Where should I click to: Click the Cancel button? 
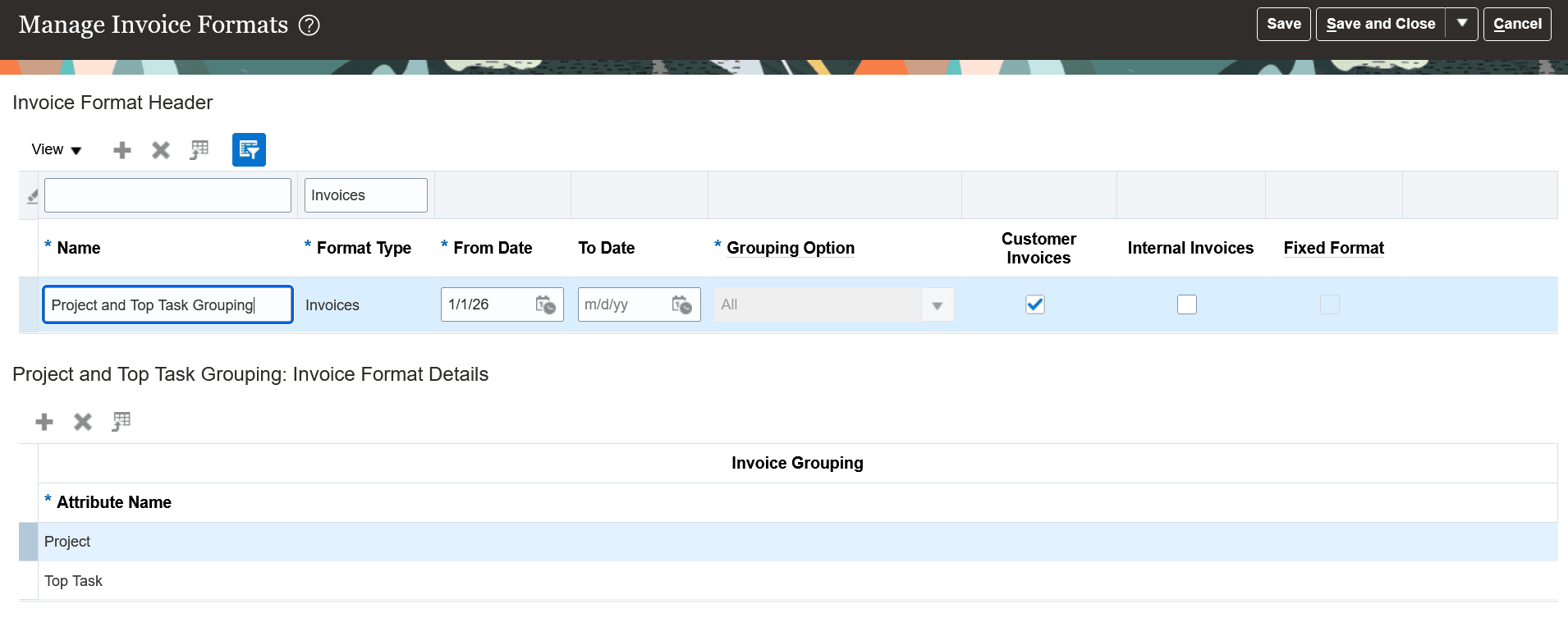(x=1517, y=24)
